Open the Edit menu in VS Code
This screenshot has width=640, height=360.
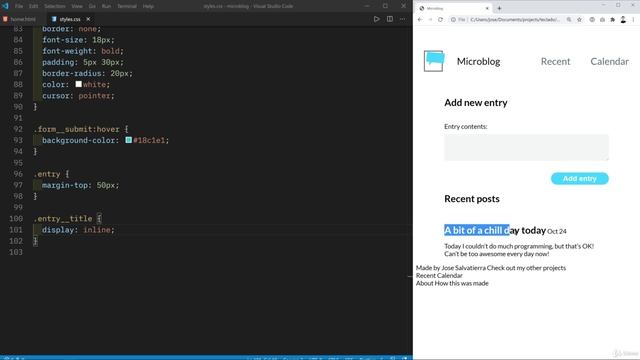tap(33, 6)
